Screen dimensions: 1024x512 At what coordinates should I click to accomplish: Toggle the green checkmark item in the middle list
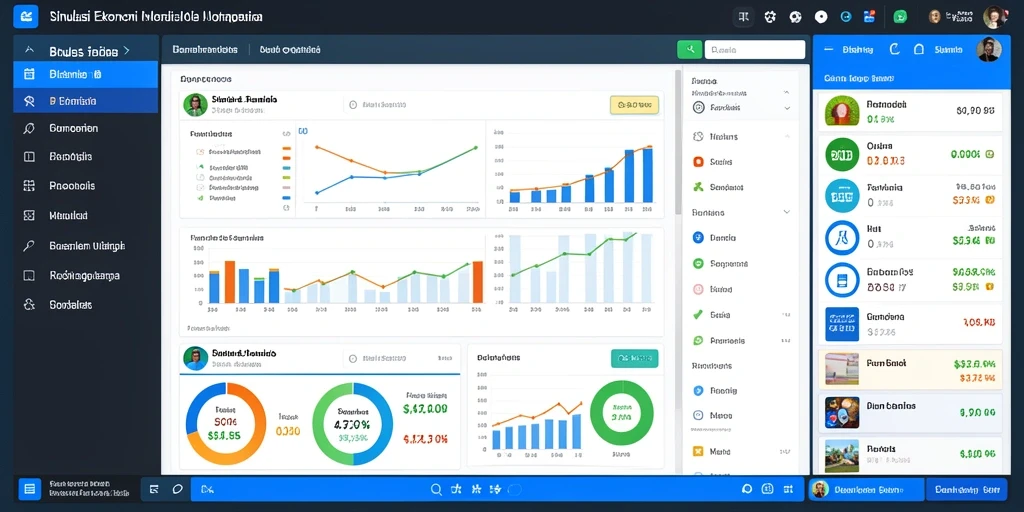[697, 315]
